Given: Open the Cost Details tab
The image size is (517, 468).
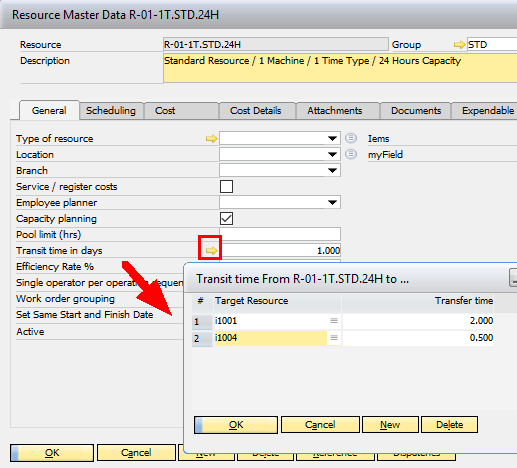Looking at the screenshot, I should coord(256,111).
